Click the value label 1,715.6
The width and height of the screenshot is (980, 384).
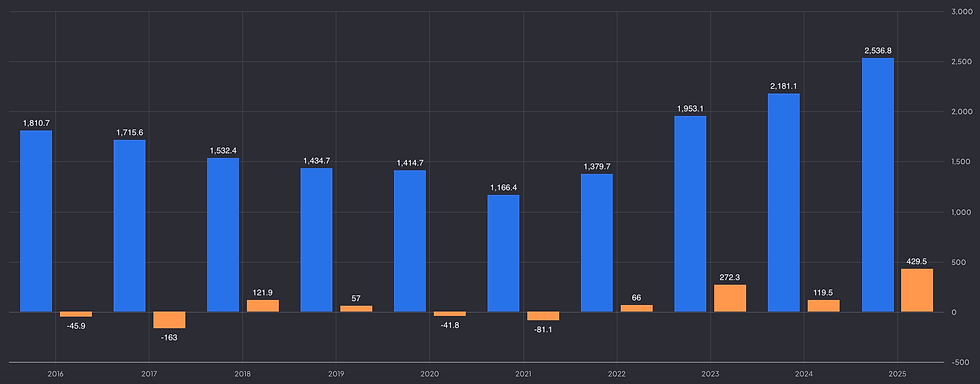[129, 133]
